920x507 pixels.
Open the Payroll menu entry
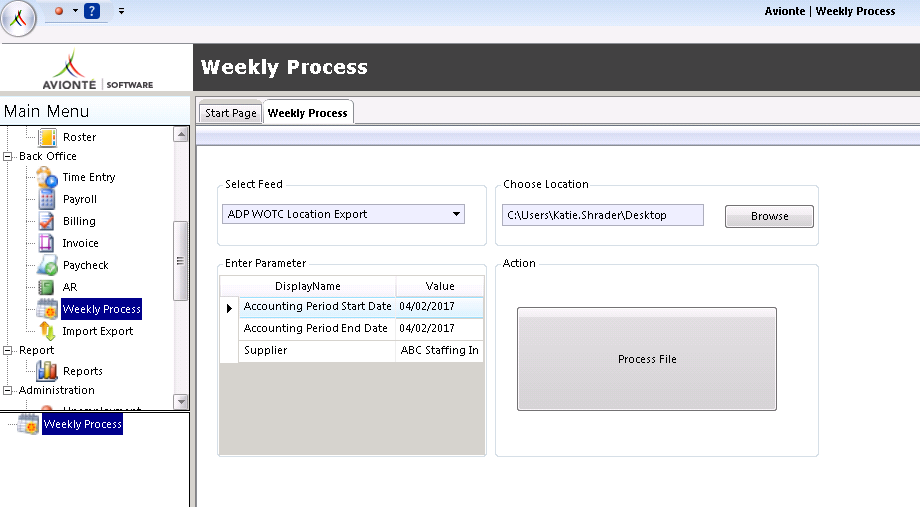tap(80, 200)
